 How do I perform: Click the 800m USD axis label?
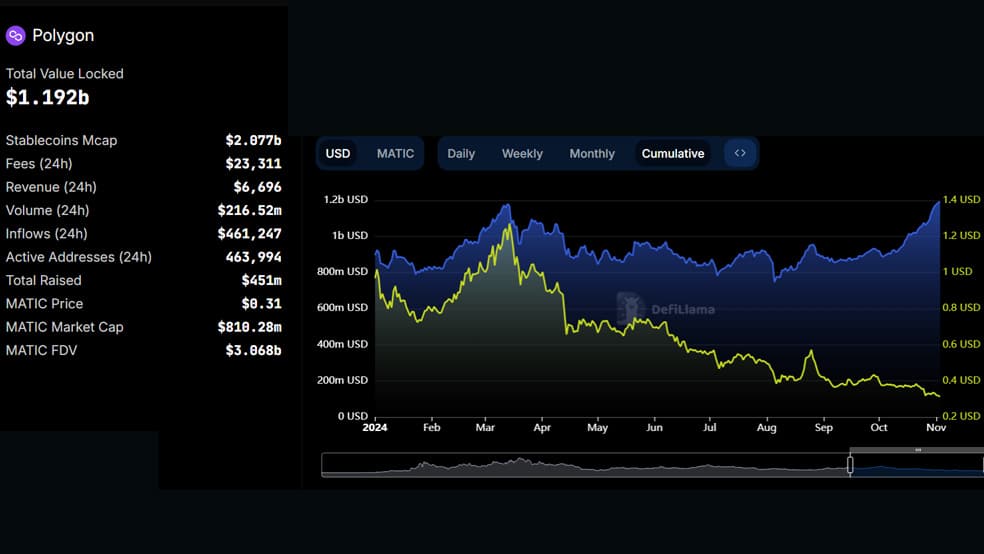pos(342,272)
